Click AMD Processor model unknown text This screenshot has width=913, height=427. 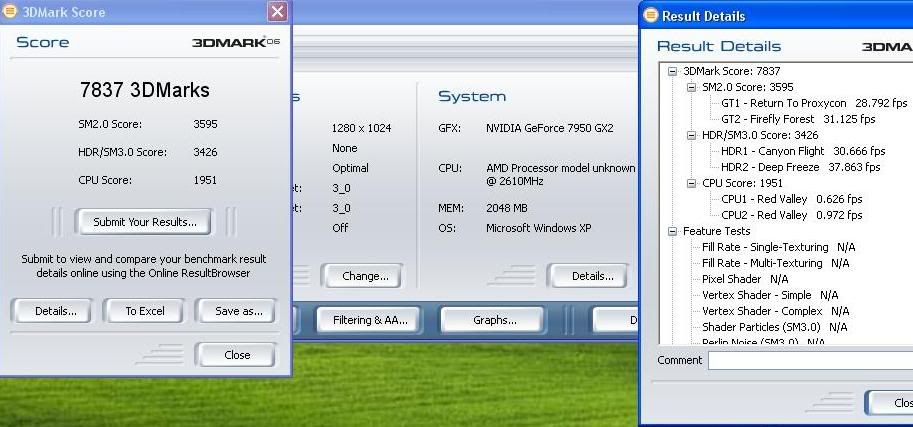point(560,168)
